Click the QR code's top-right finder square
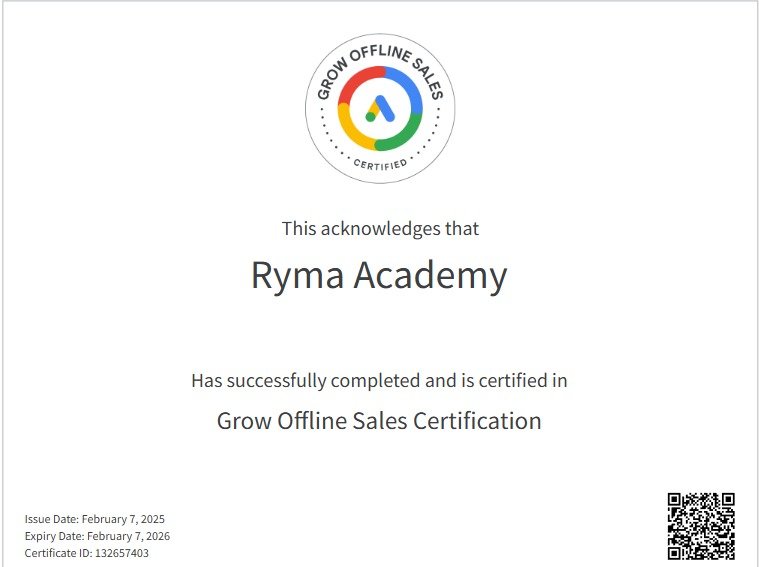759x567 pixels. (x=726, y=501)
